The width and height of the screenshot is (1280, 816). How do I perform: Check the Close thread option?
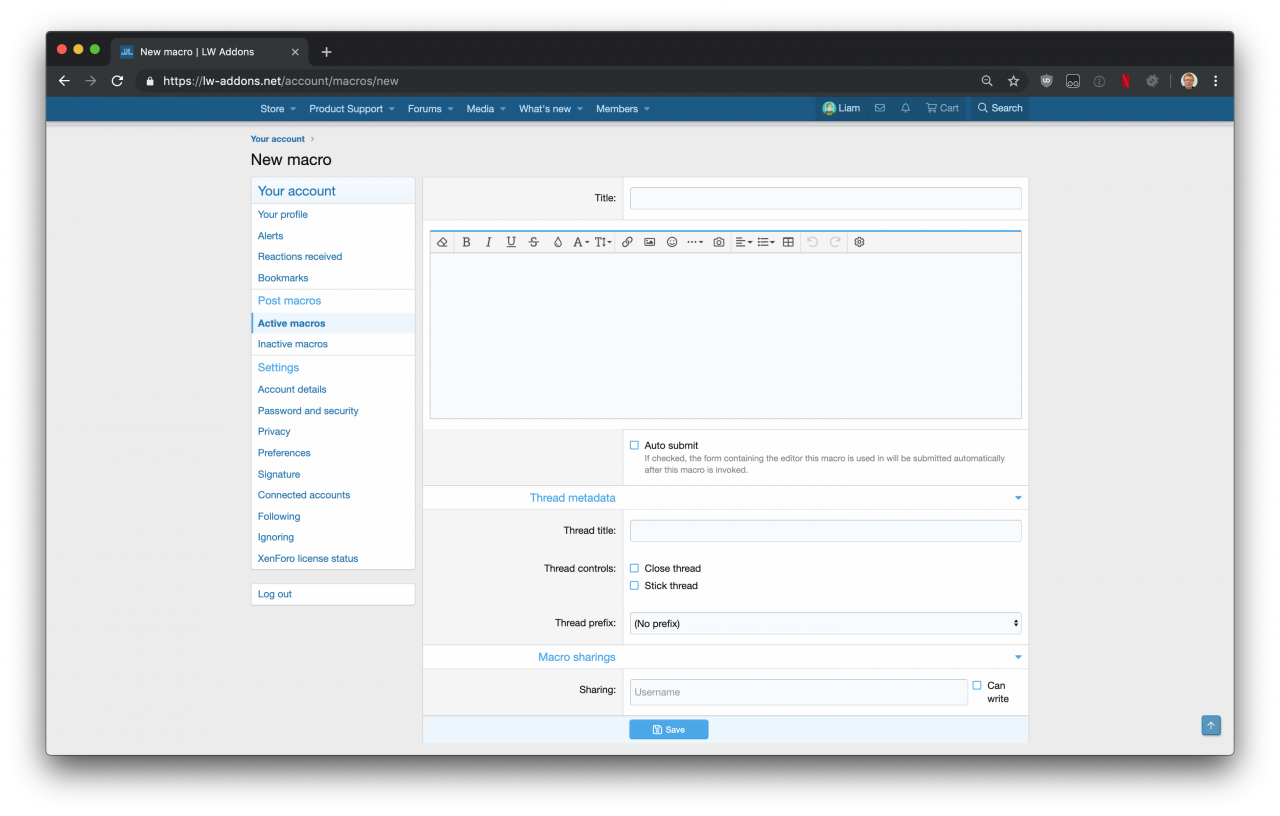pyautogui.click(x=634, y=569)
